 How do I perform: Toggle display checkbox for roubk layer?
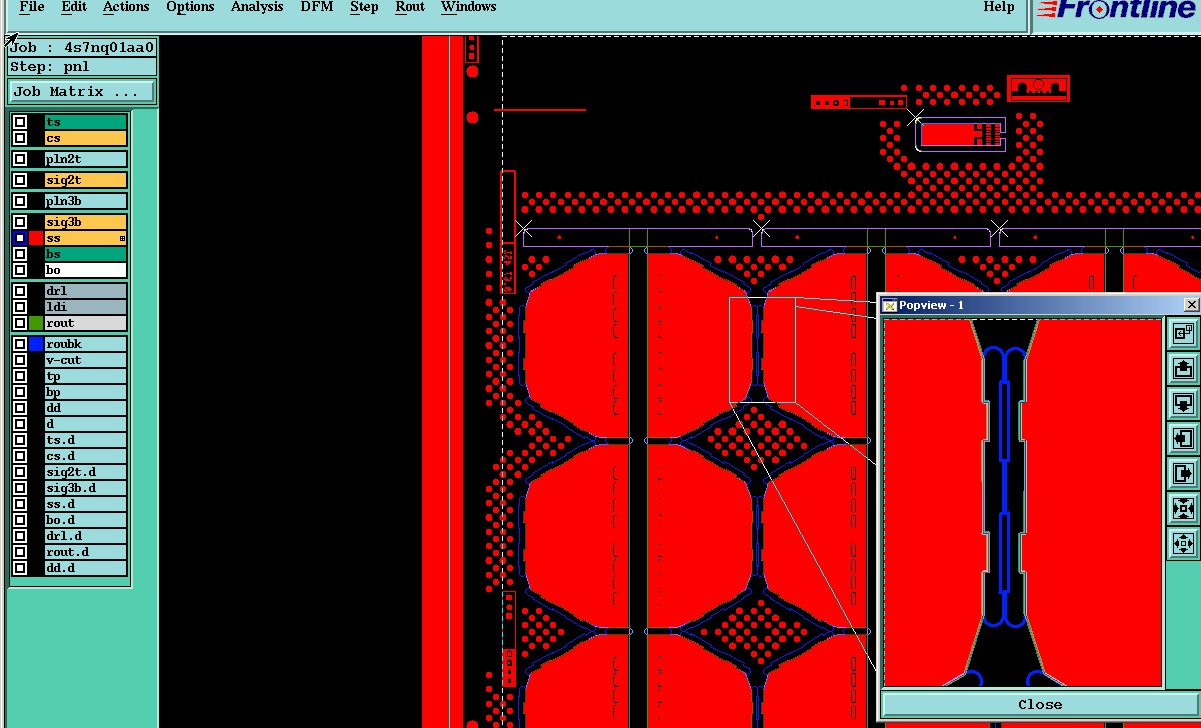pos(20,344)
